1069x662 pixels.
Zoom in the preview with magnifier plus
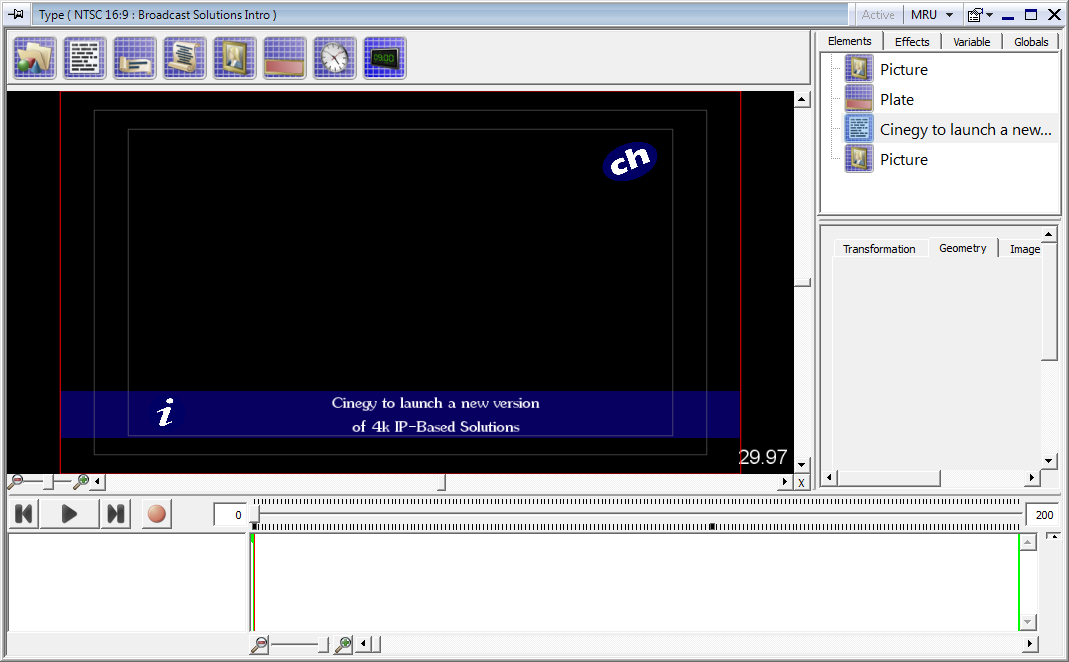80,482
